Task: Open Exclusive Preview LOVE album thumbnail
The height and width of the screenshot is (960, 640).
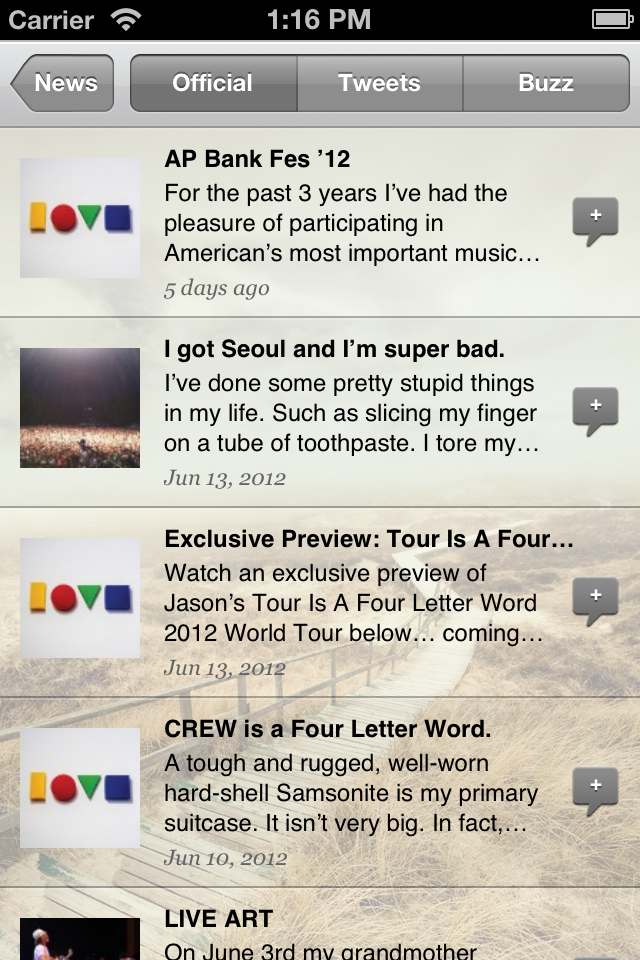Action: (80, 598)
